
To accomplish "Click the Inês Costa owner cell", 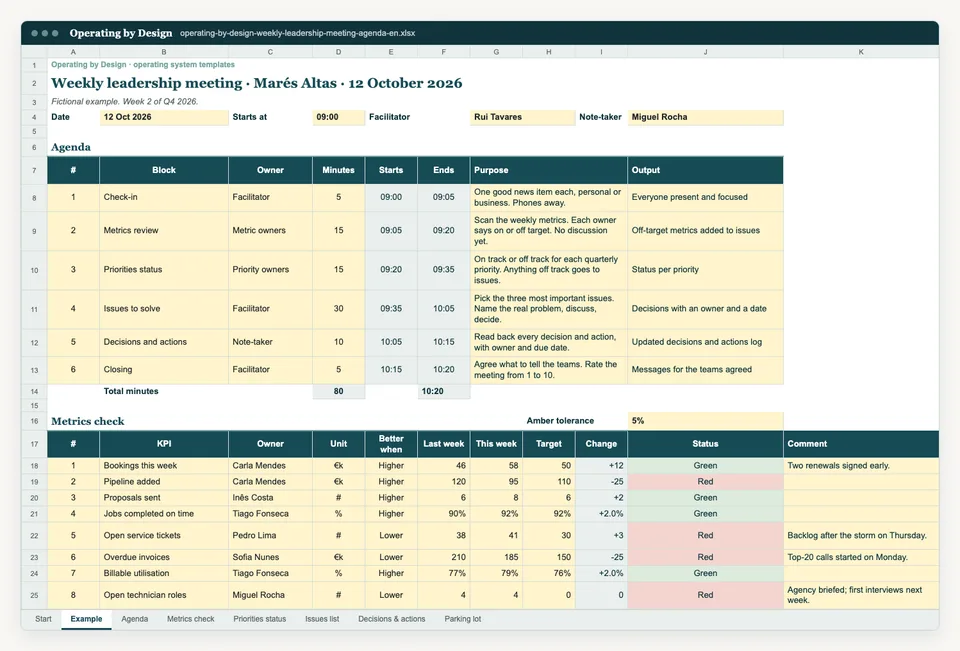I will (x=270, y=498).
